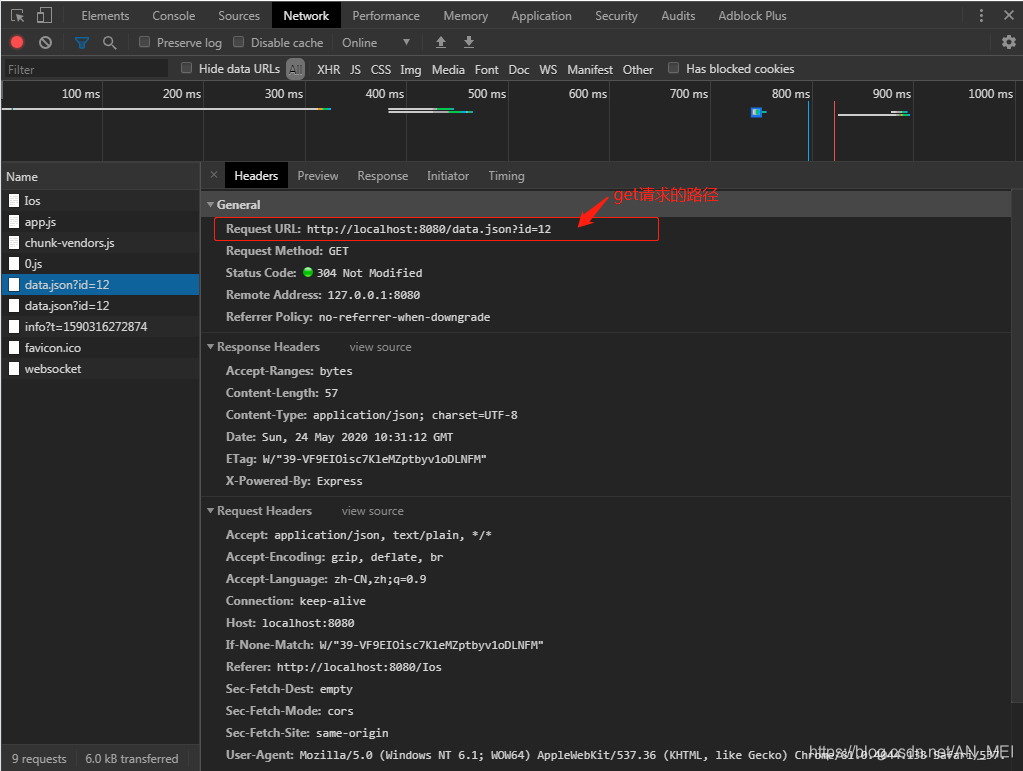Stop recording network log with red button
This screenshot has height=771, width=1023.
(x=17, y=42)
